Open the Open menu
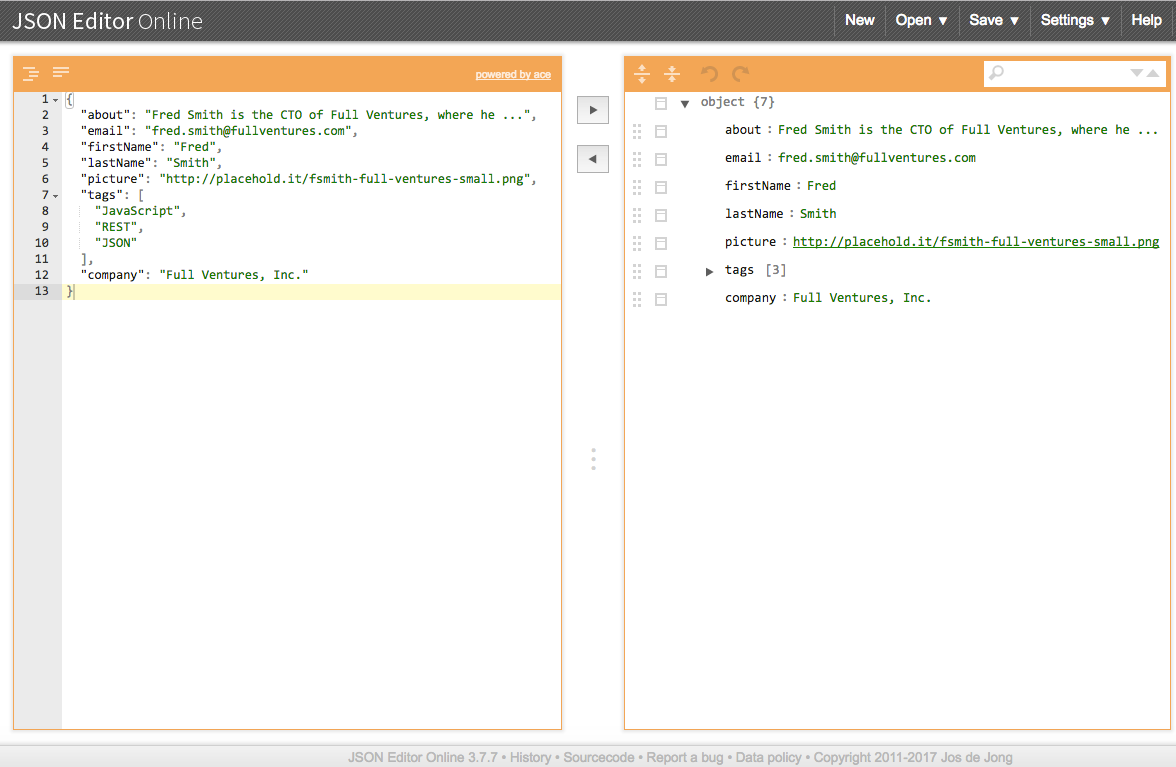 pyautogui.click(x=920, y=20)
